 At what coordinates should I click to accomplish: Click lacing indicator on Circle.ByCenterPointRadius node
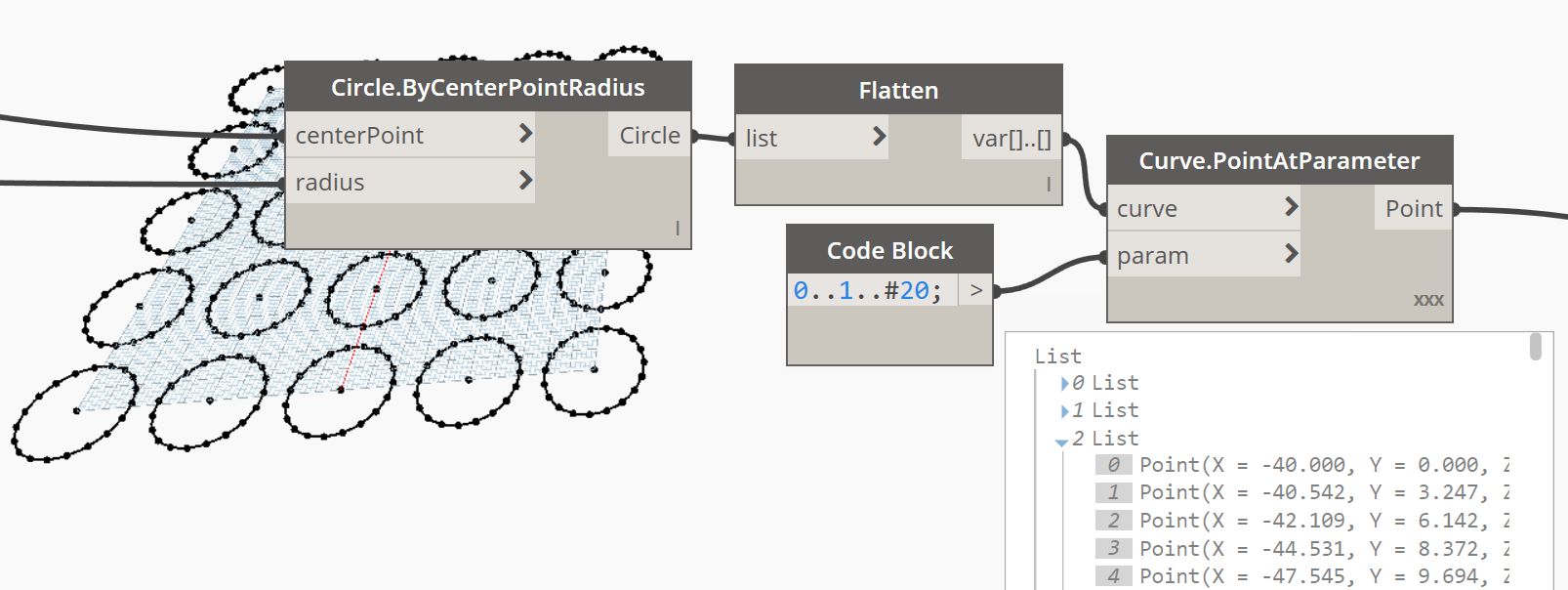tap(678, 229)
